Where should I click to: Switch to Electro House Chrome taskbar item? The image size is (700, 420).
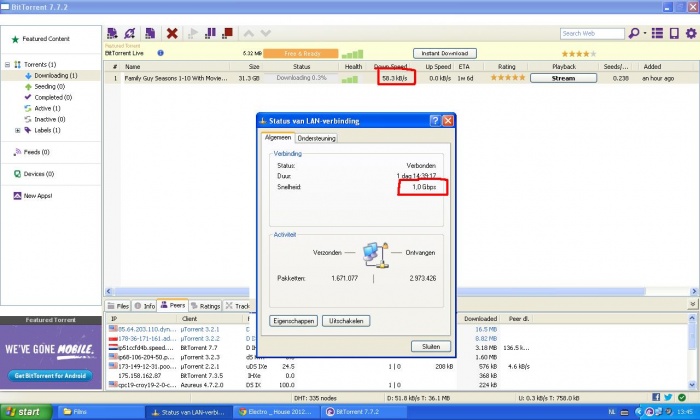pyautogui.click(x=277, y=412)
